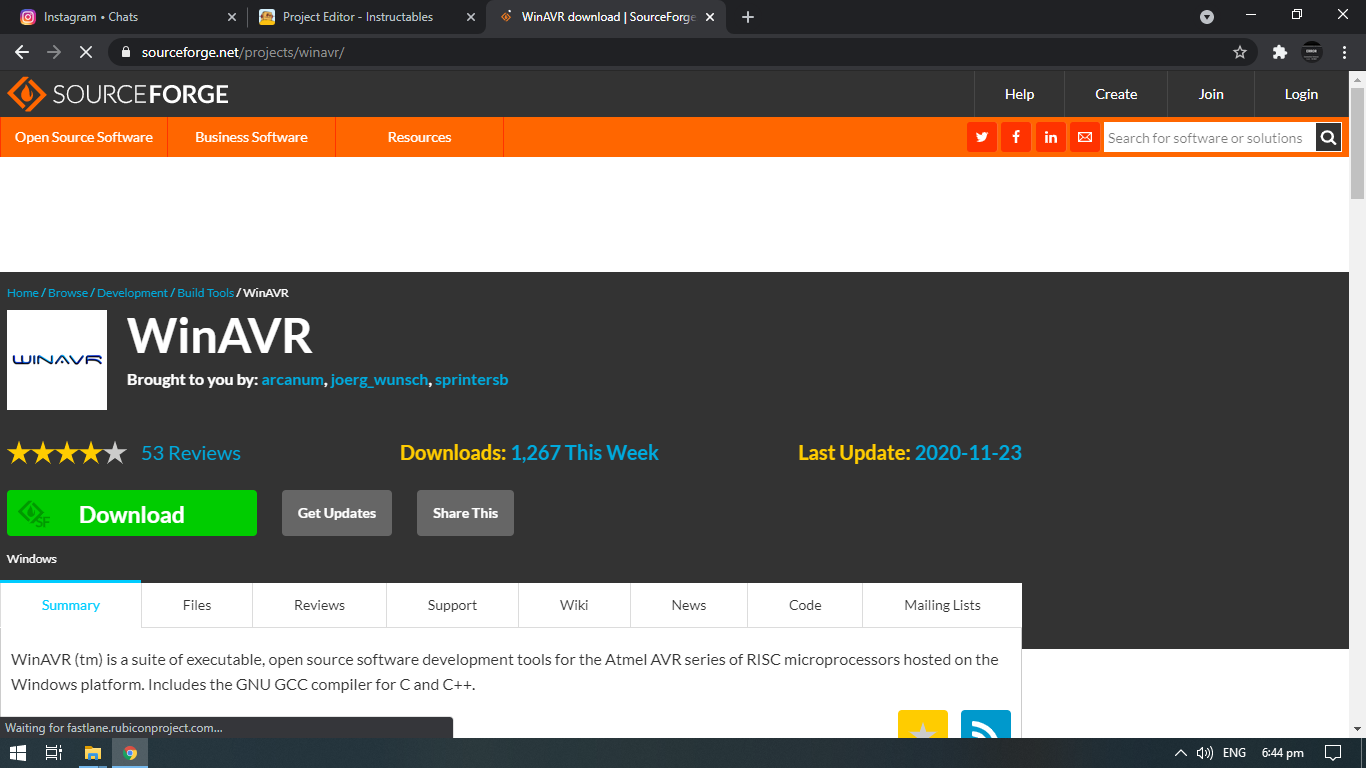Image resolution: width=1366 pixels, height=768 pixels.
Task: Open the SourceForge Facebook icon
Action: point(1016,137)
